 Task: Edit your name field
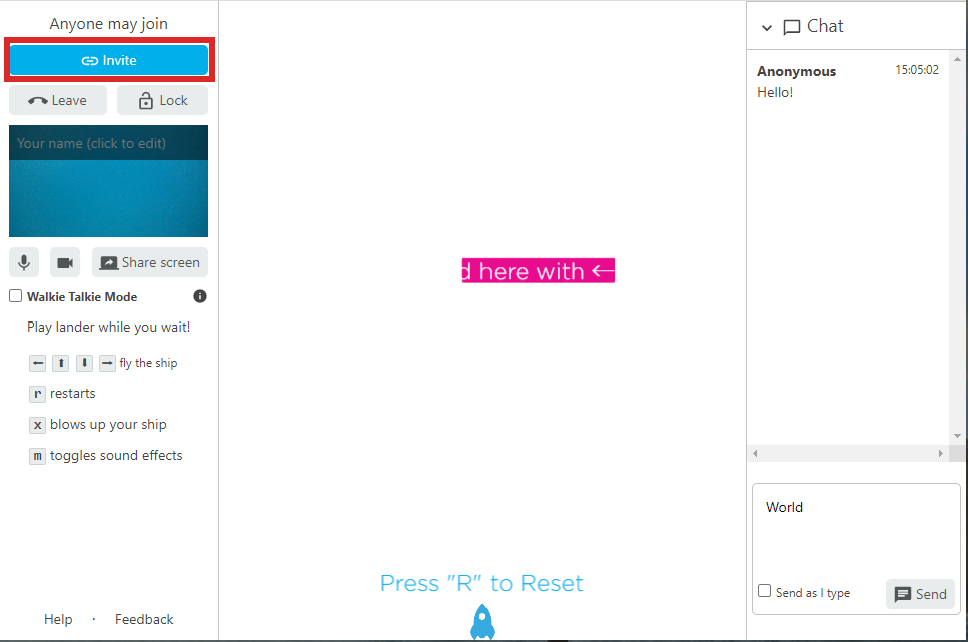click(109, 143)
